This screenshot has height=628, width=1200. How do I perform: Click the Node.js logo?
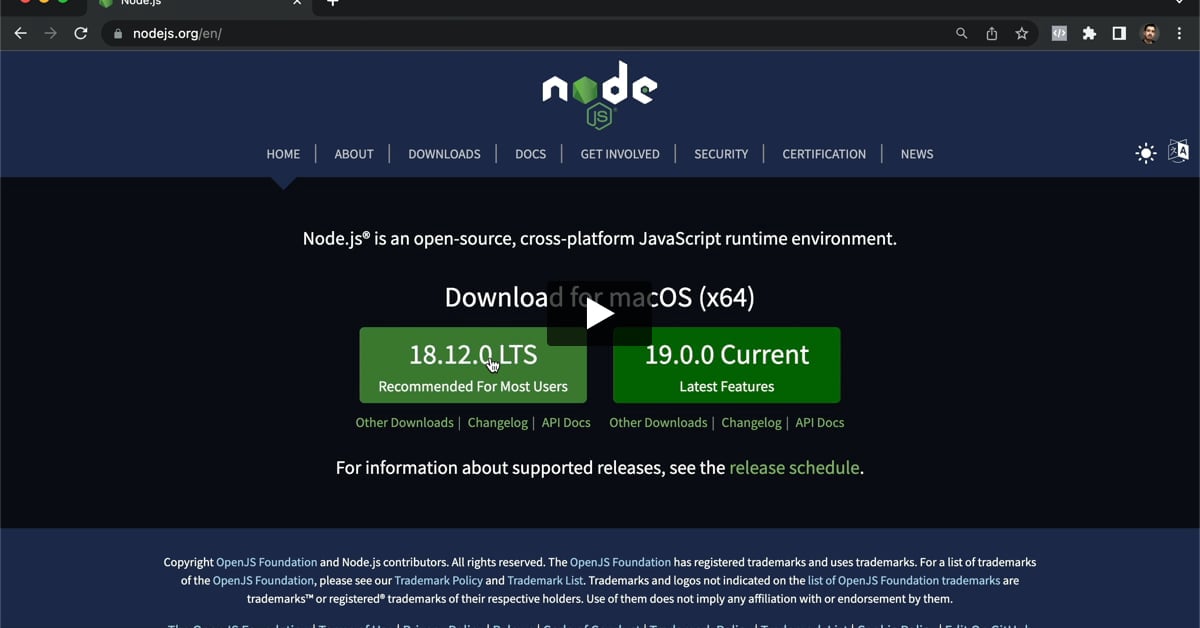600,95
